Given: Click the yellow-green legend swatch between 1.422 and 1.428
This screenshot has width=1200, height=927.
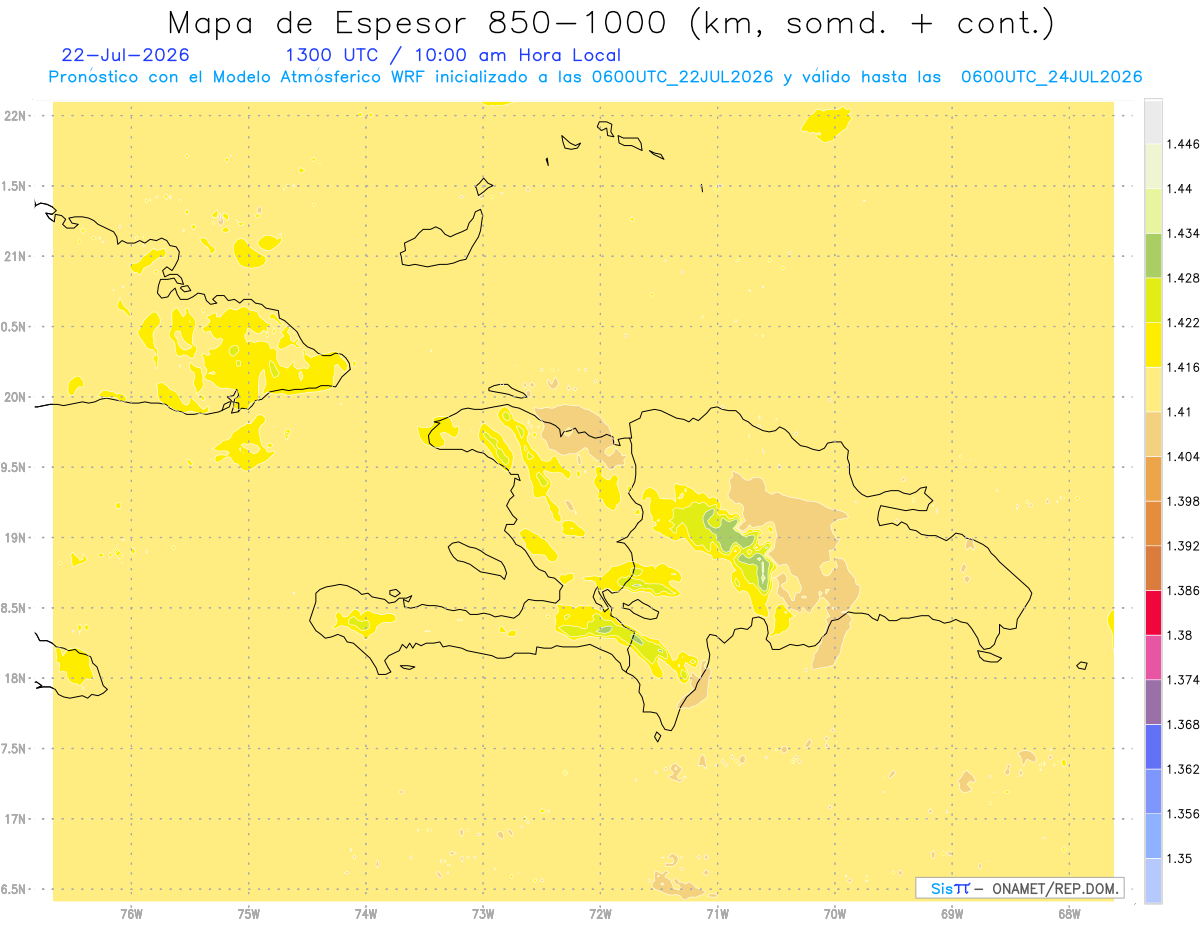Looking at the screenshot, I should click(1153, 300).
